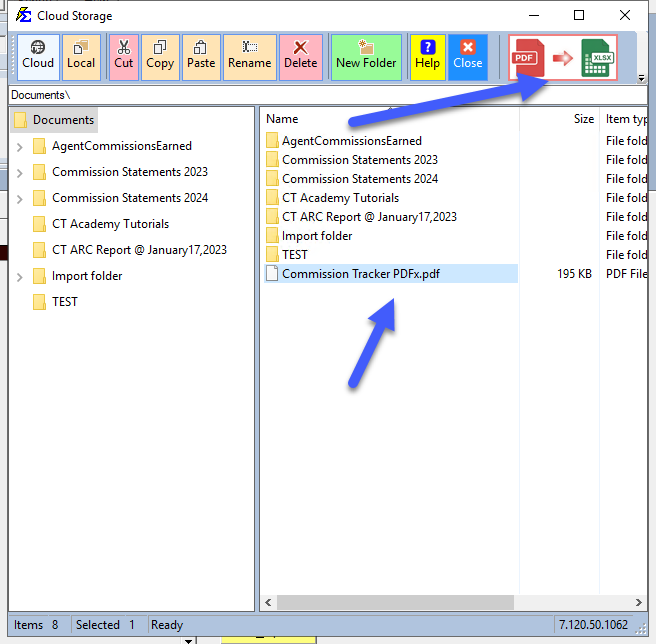The image size is (656, 644).
Task: Create a New Folder
Action: pyautogui.click(x=366, y=57)
